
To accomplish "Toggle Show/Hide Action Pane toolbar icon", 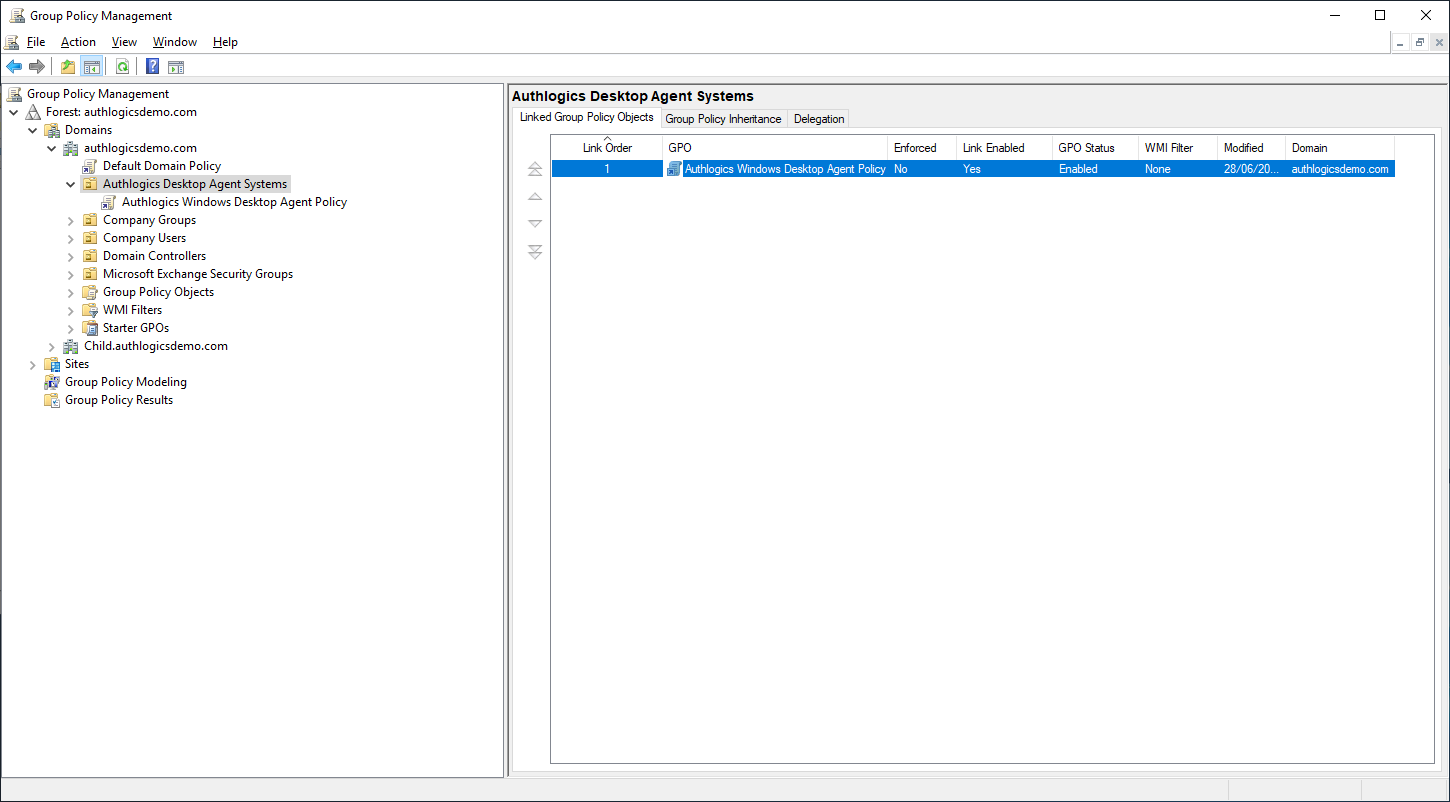I will [x=176, y=67].
